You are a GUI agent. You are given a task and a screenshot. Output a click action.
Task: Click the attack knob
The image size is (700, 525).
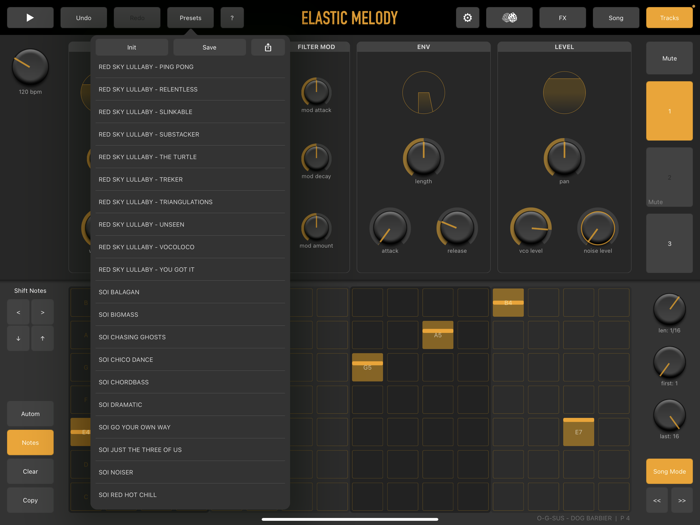tap(390, 227)
